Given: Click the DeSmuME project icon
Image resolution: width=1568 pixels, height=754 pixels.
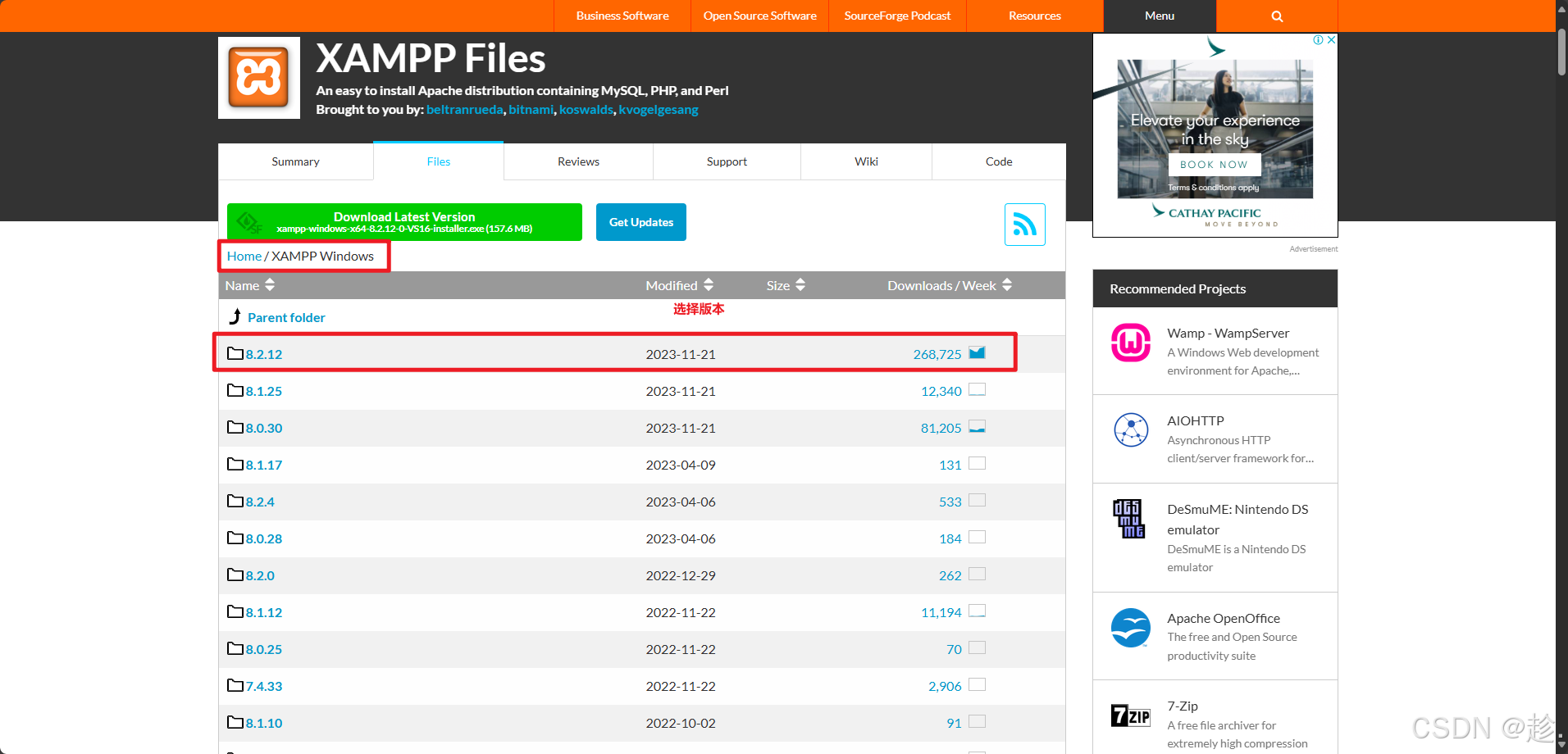Looking at the screenshot, I should pyautogui.click(x=1128, y=519).
